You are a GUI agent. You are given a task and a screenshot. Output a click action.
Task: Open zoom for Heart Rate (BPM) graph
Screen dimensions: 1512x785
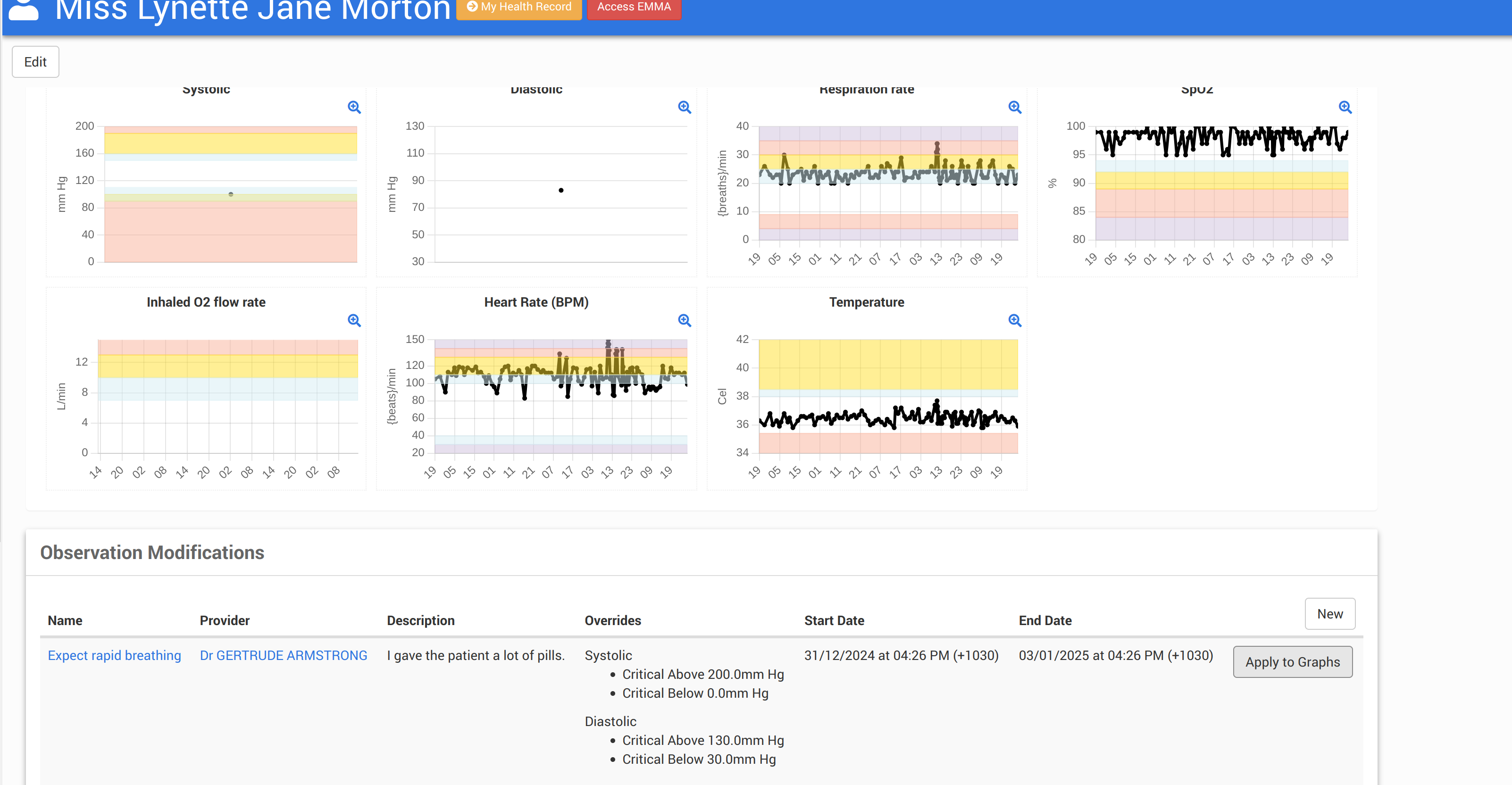tap(685, 320)
